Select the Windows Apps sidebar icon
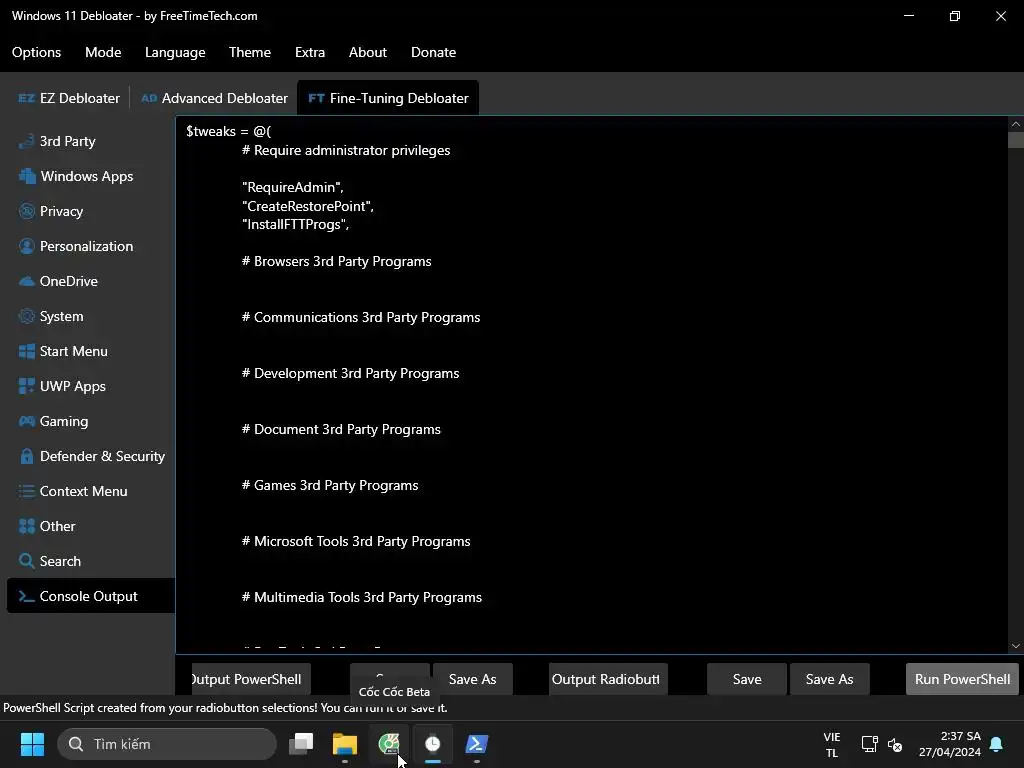 click(x=27, y=176)
